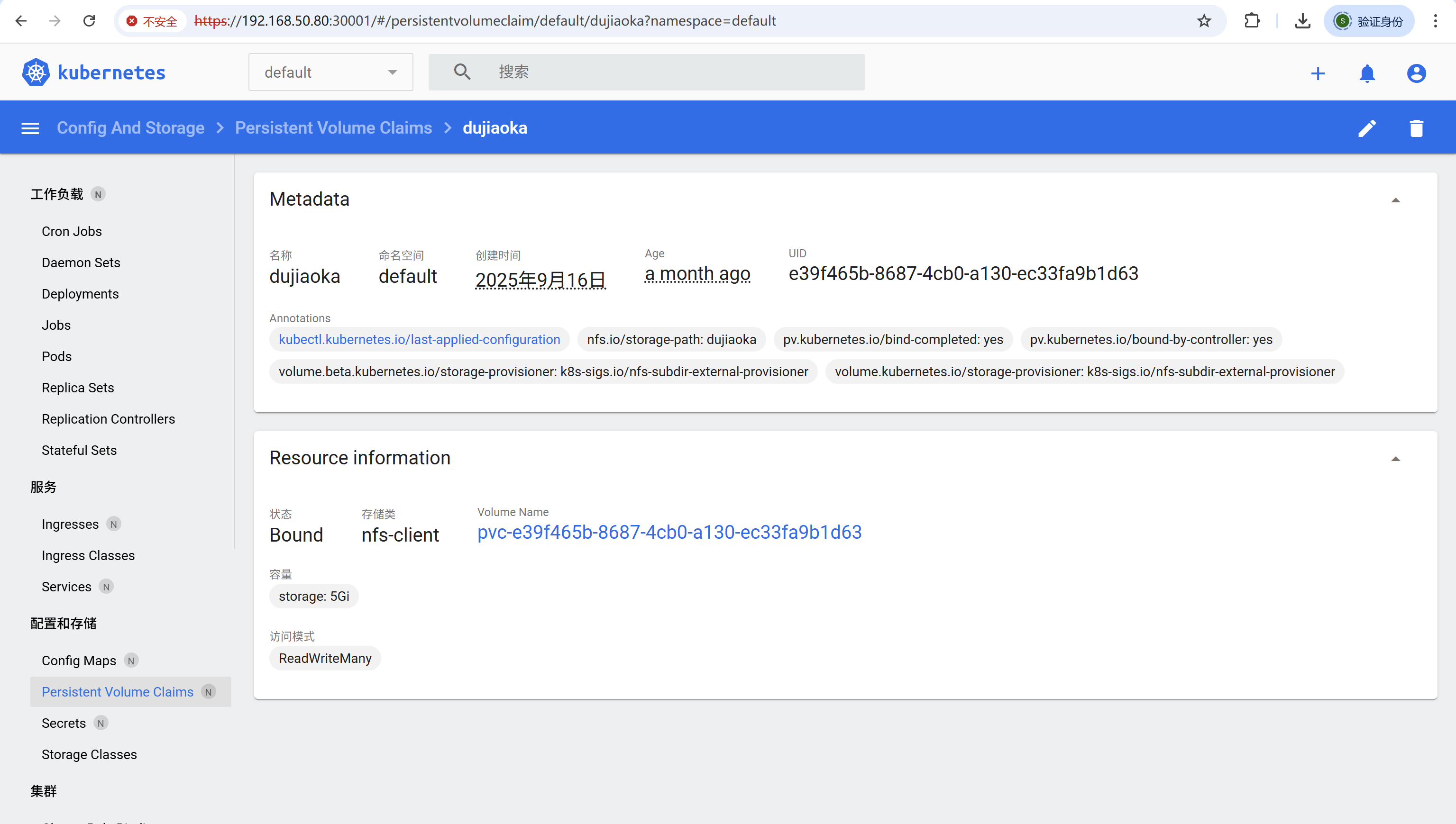The height and width of the screenshot is (824, 1456).
Task: Select Storage Classes in sidebar
Action: tap(90, 754)
